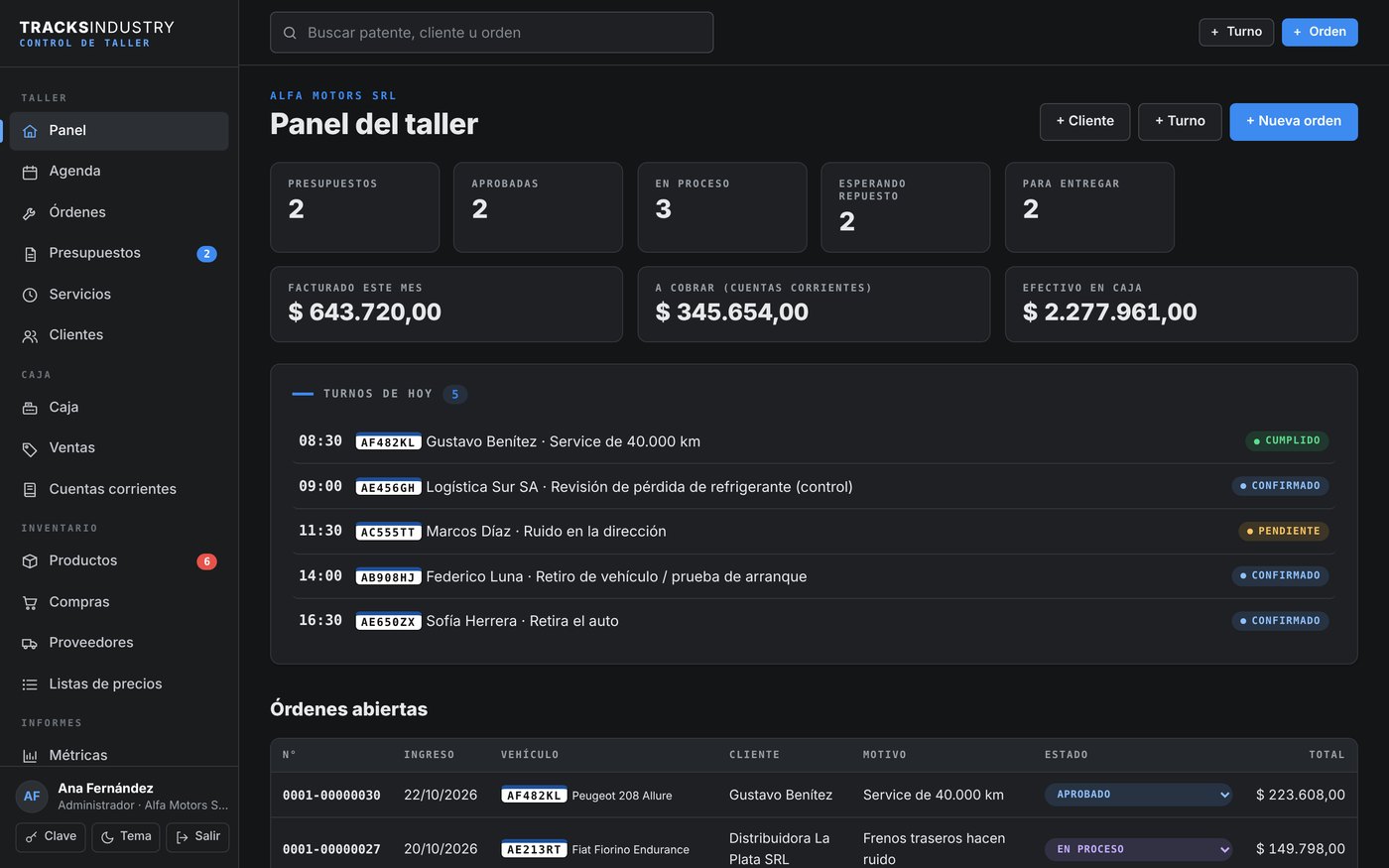The image size is (1389, 868).
Task: Click the Métricas chart icon
Action: [x=30, y=756]
